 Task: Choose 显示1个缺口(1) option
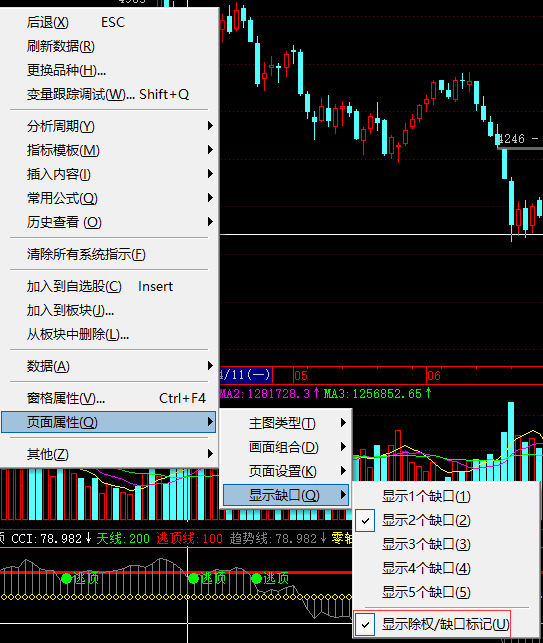[446, 496]
